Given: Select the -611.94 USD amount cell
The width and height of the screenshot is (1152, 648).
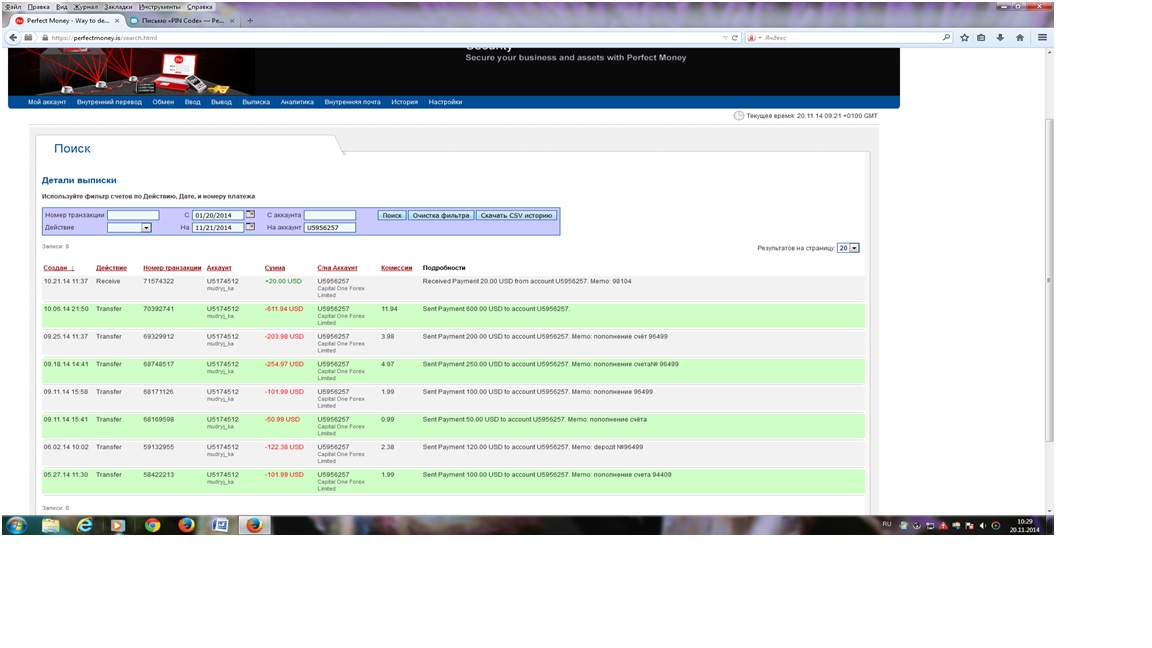Looking at the screenshot, I should [284, 309].
